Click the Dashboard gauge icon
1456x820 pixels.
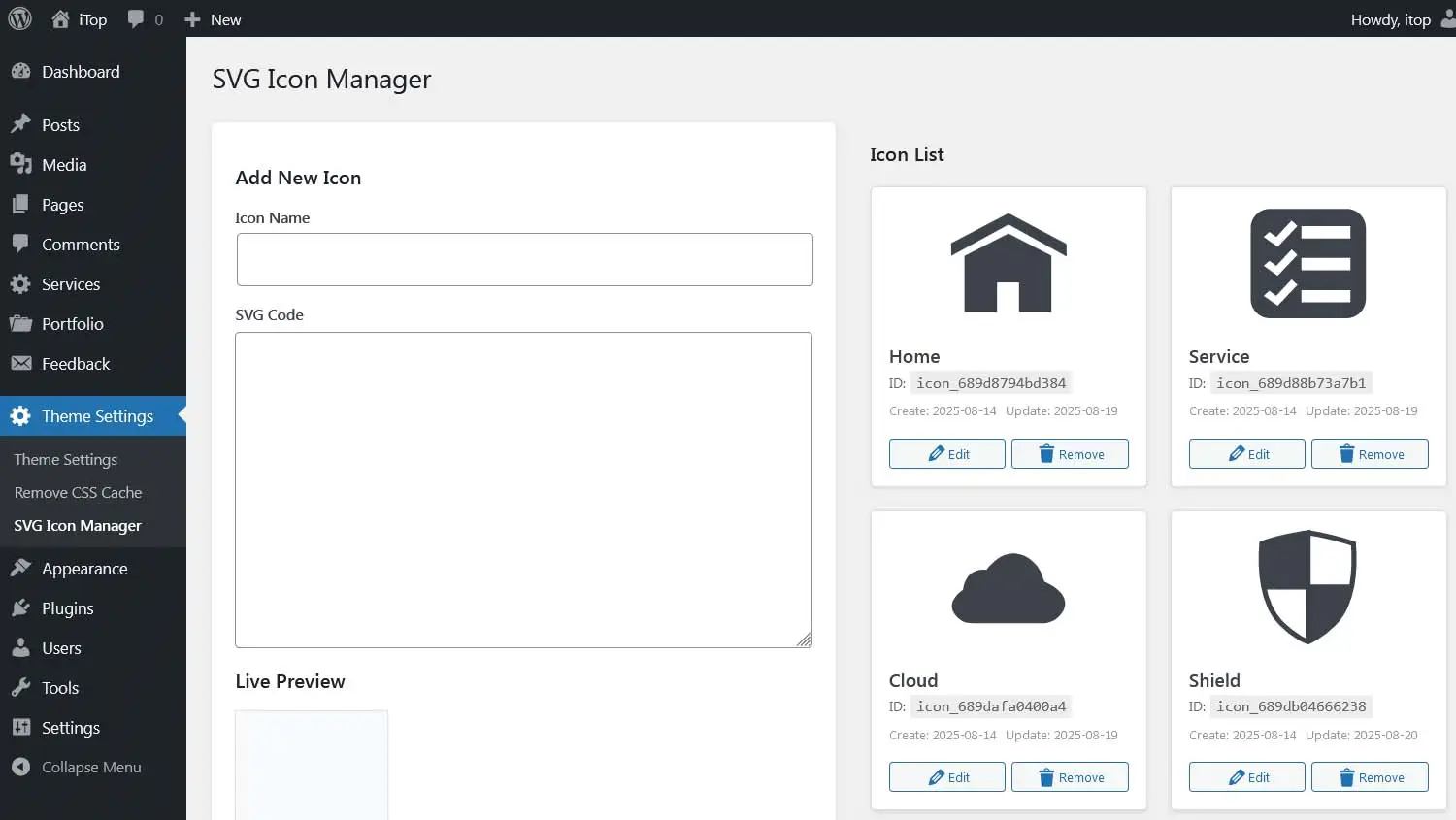20,72
